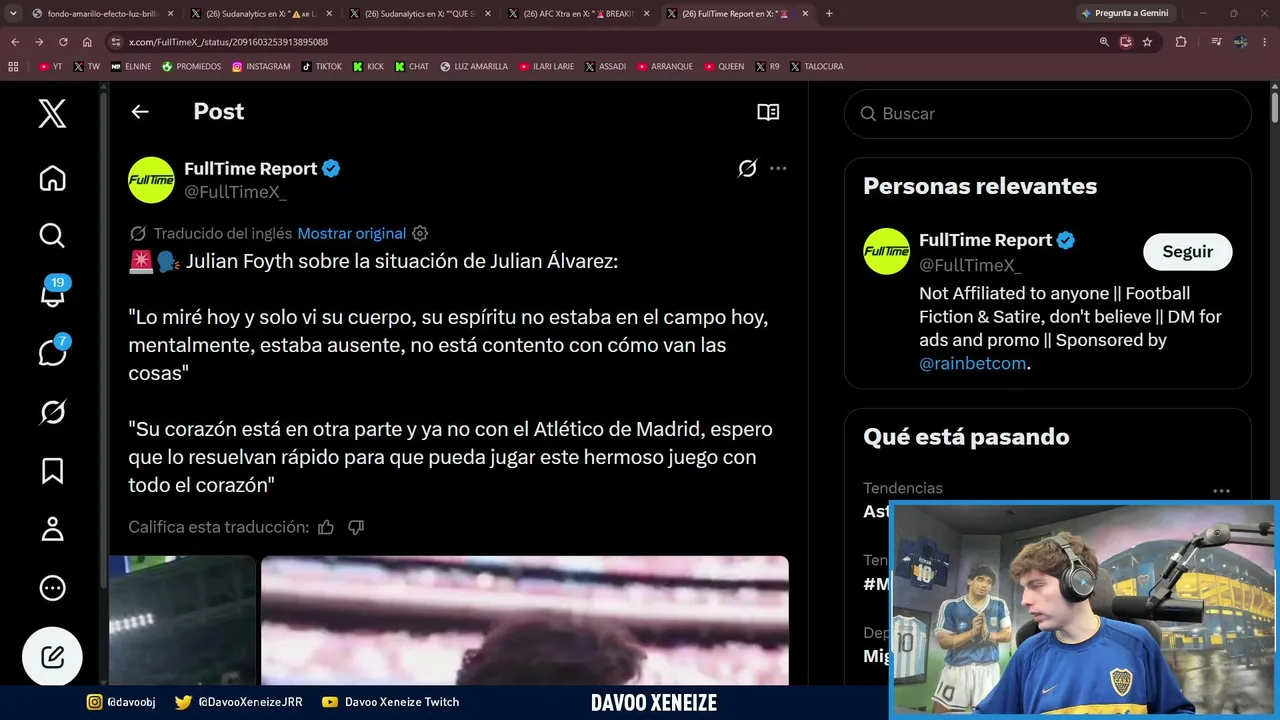The image size is (1280, 720).
Task: Open Home in the X sidebar
Action: tap(52, 178)
